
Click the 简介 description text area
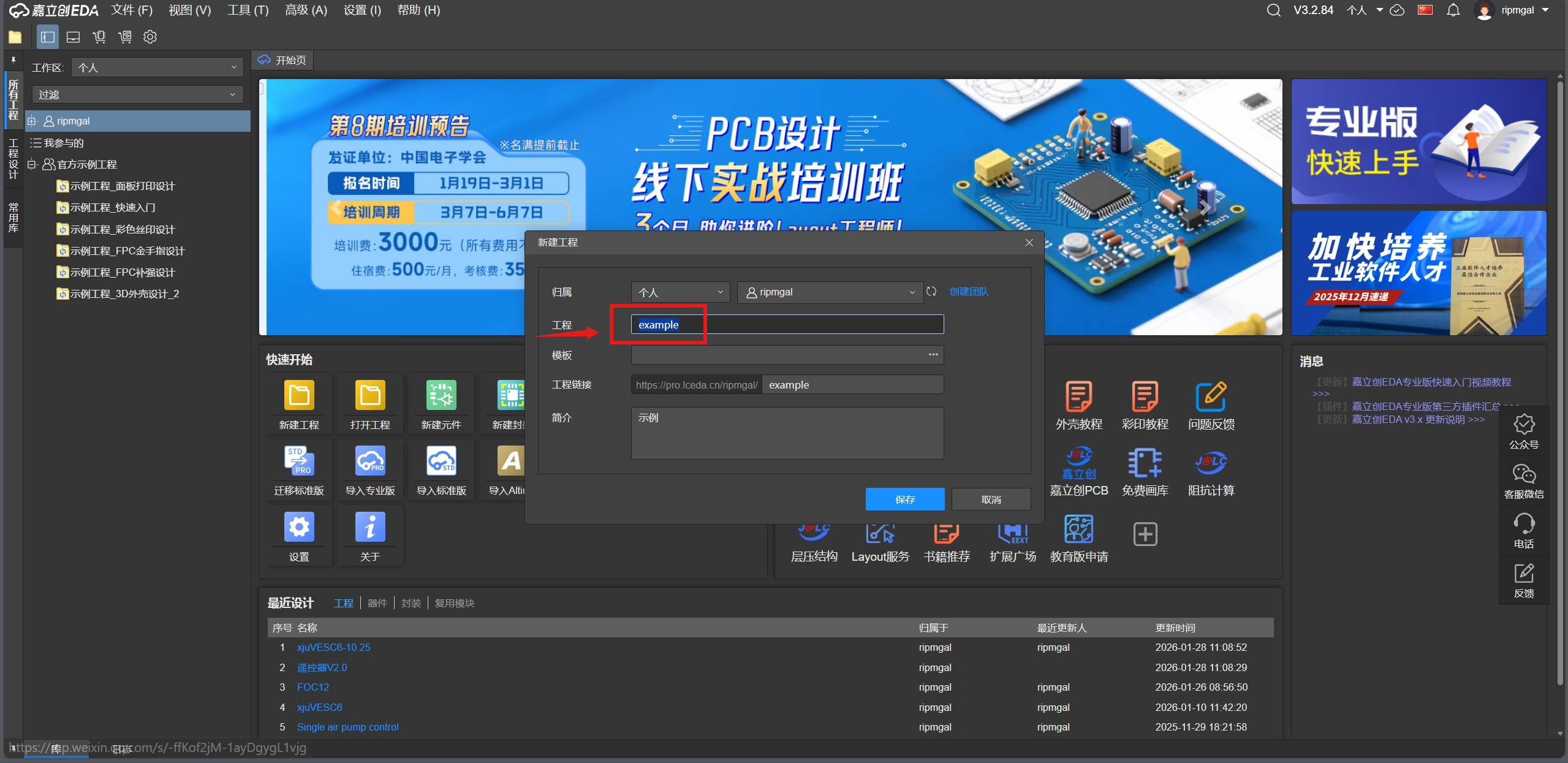pyautogui.click(x=787, y=433)
